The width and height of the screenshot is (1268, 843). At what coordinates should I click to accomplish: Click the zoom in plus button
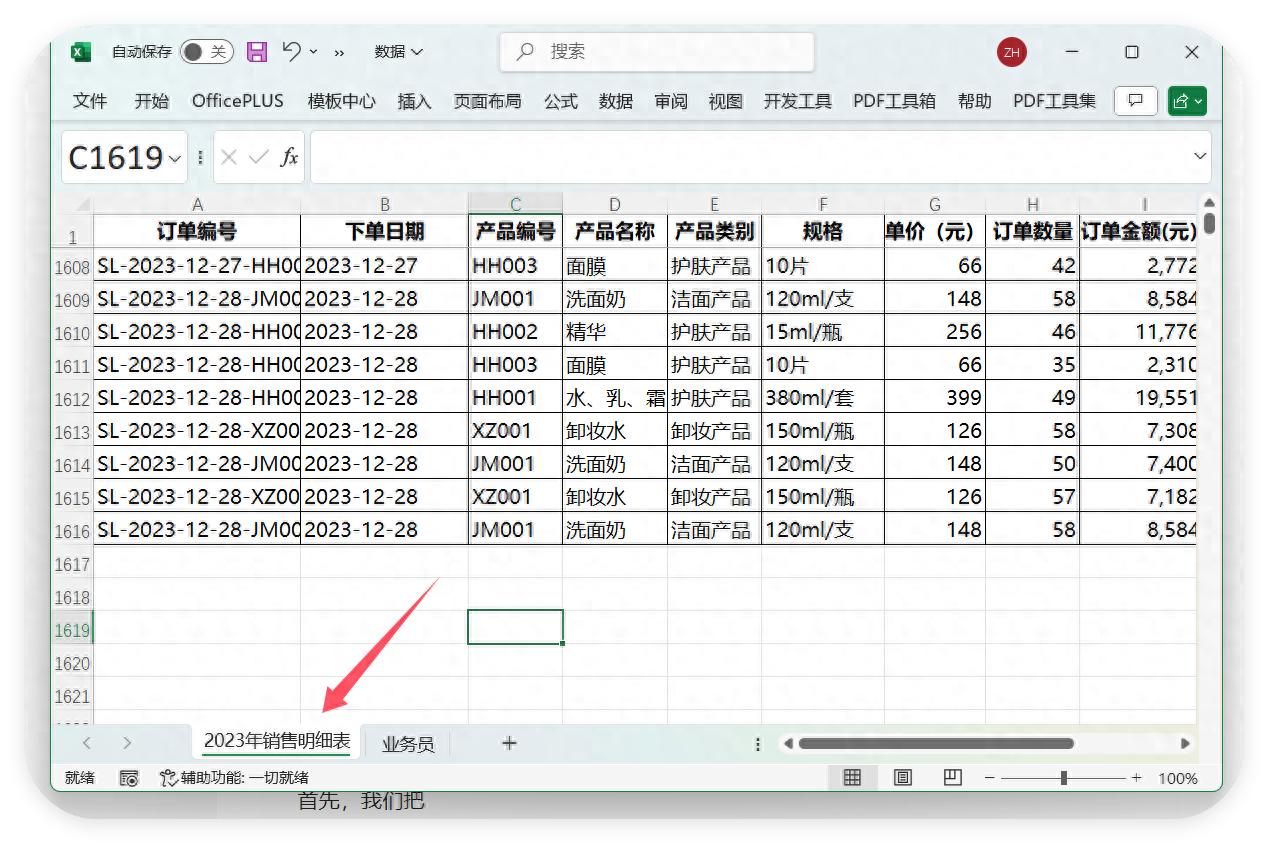point(1136,777)
